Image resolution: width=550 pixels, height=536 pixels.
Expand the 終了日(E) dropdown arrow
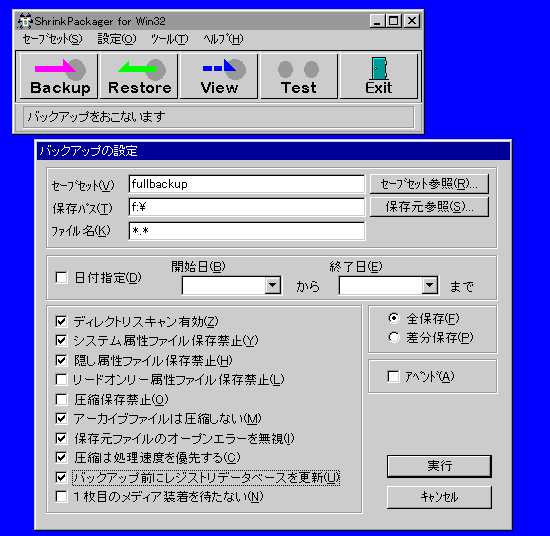(x=430, y=285)
